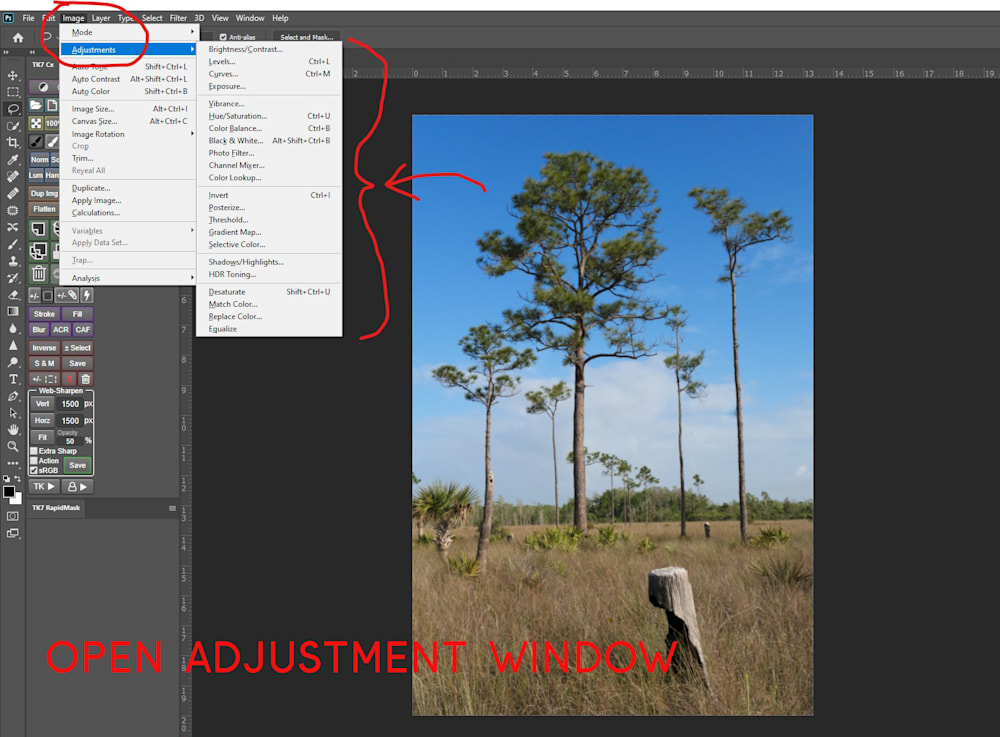
Task: Select the Clone Stamp tool
Action: tap(13, 261)
